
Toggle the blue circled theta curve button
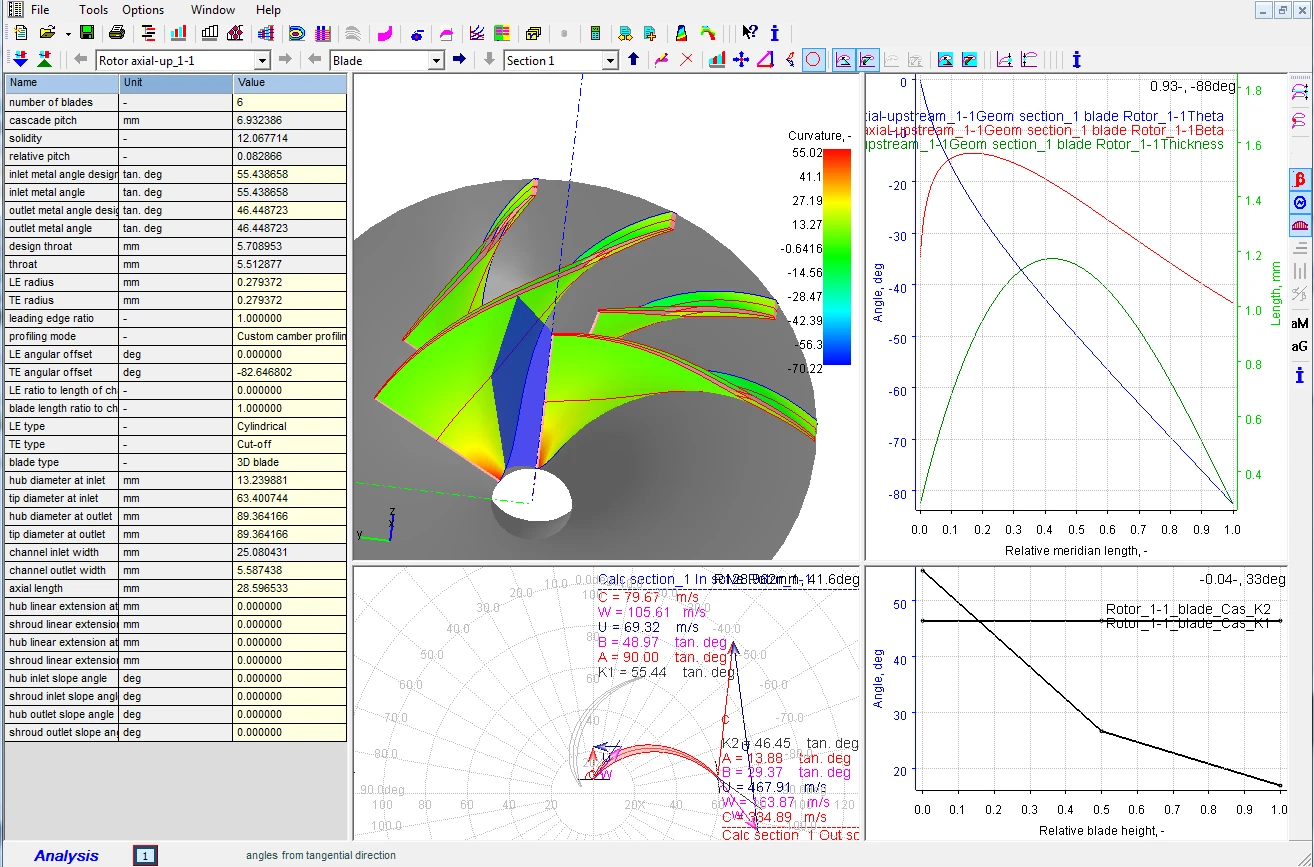tap(1300, 202)
